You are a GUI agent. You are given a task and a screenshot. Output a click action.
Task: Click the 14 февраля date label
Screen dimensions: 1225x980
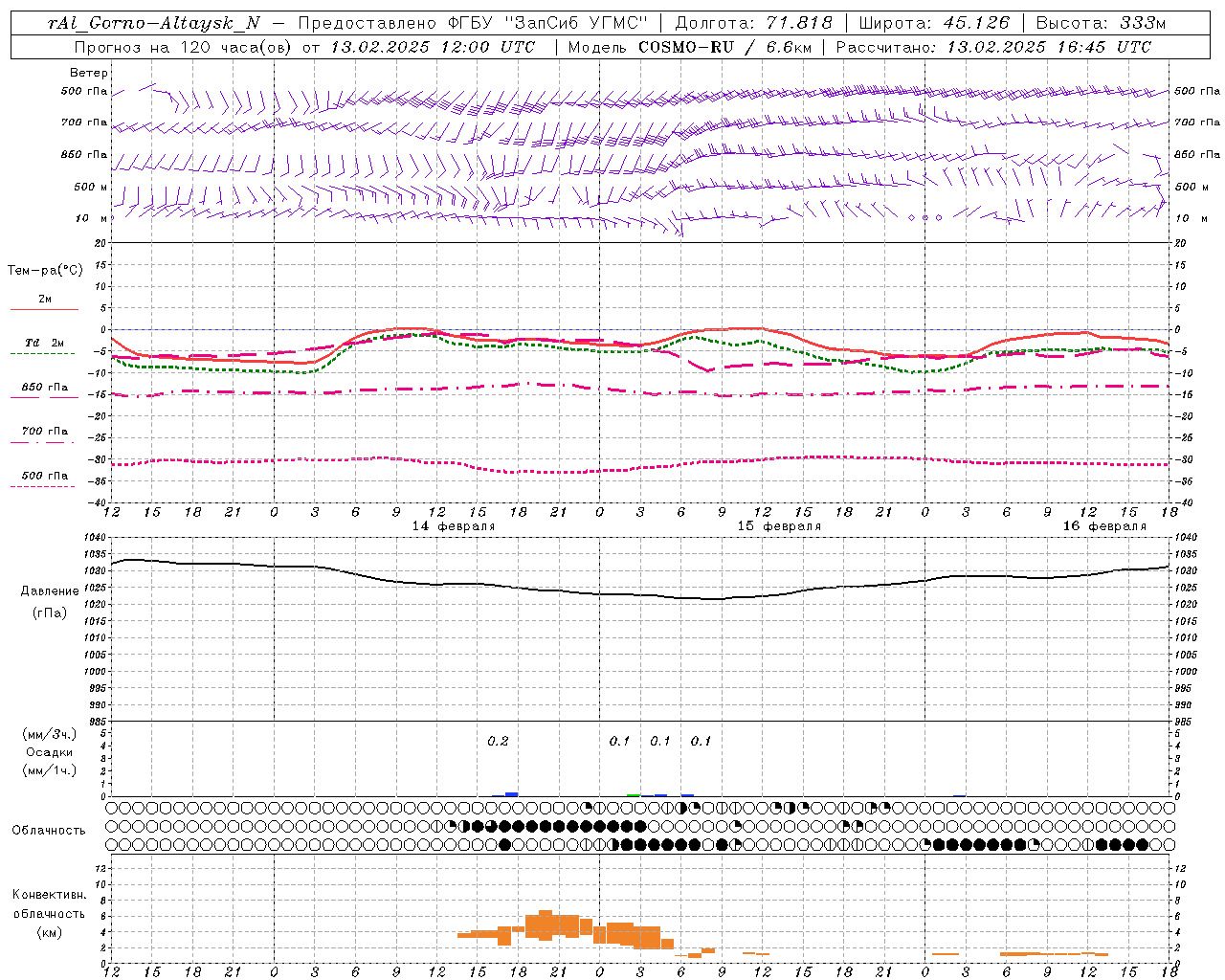454,526
